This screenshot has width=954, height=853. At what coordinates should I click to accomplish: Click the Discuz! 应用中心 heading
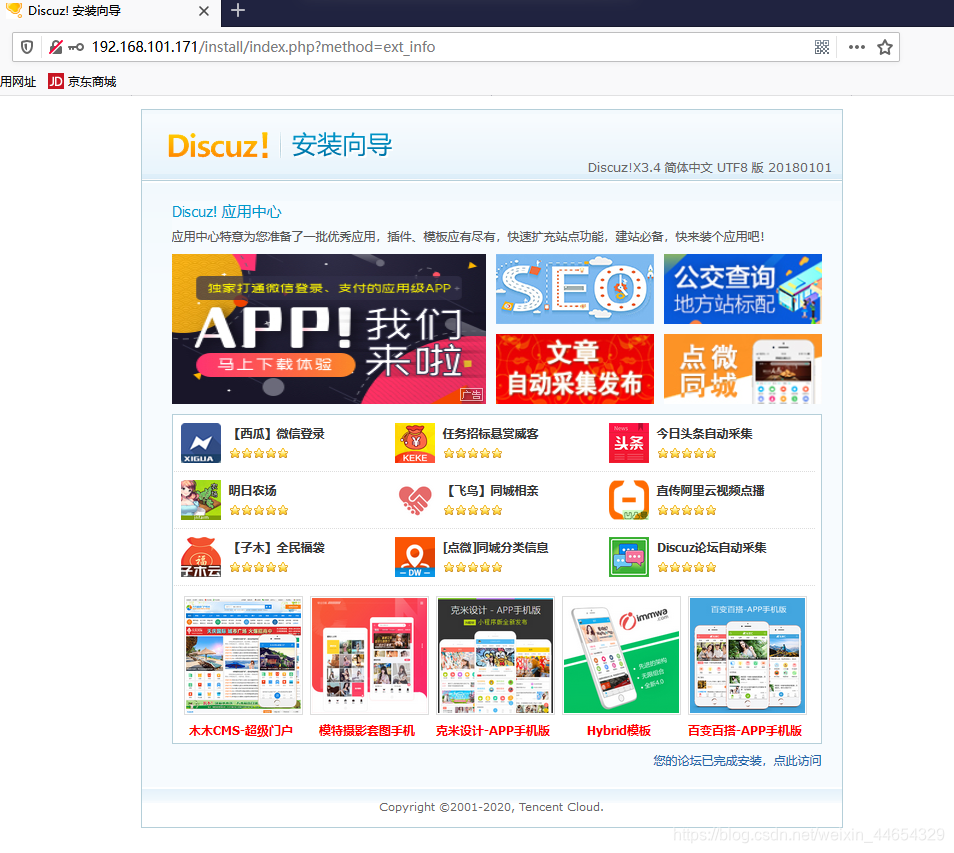tap(226, 212)
